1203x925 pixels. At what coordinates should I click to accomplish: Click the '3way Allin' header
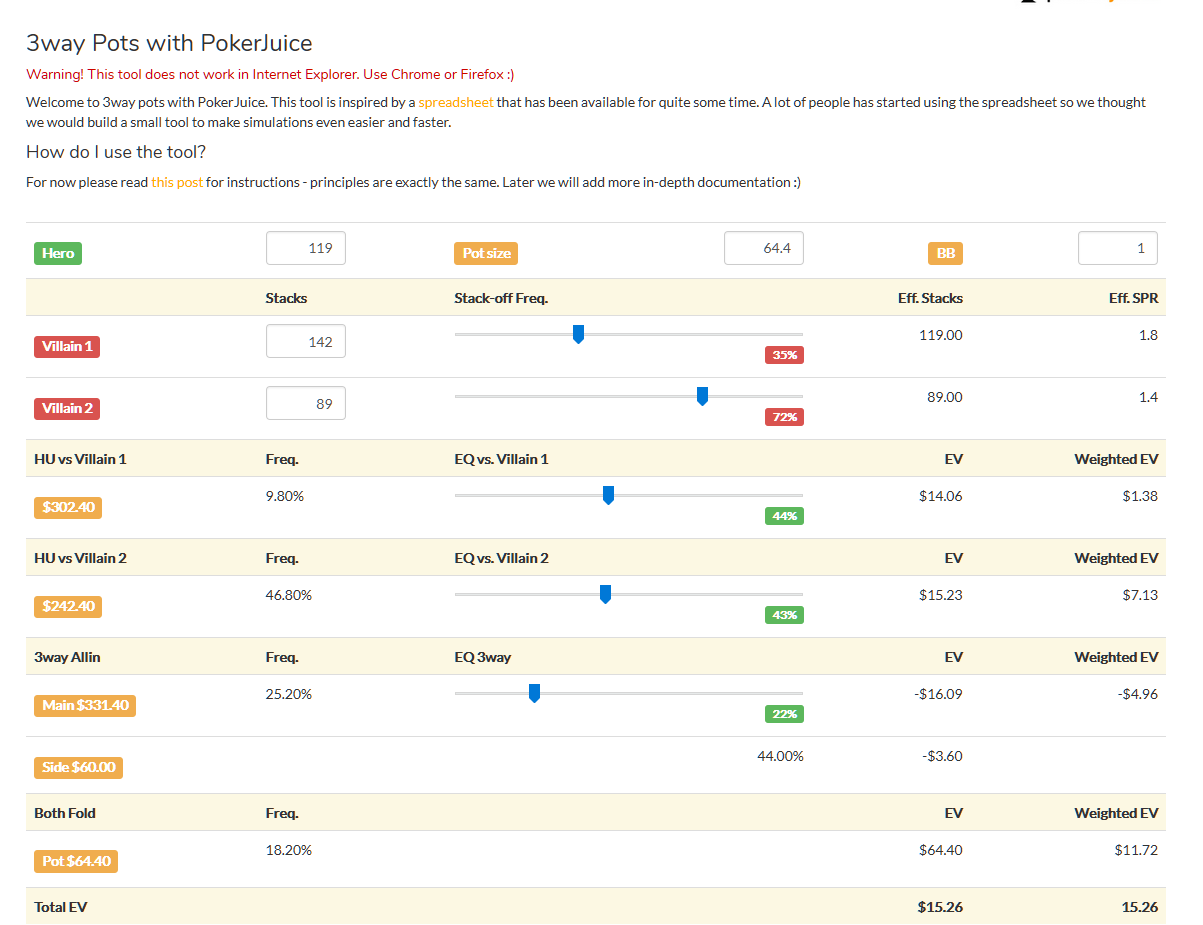67,657
